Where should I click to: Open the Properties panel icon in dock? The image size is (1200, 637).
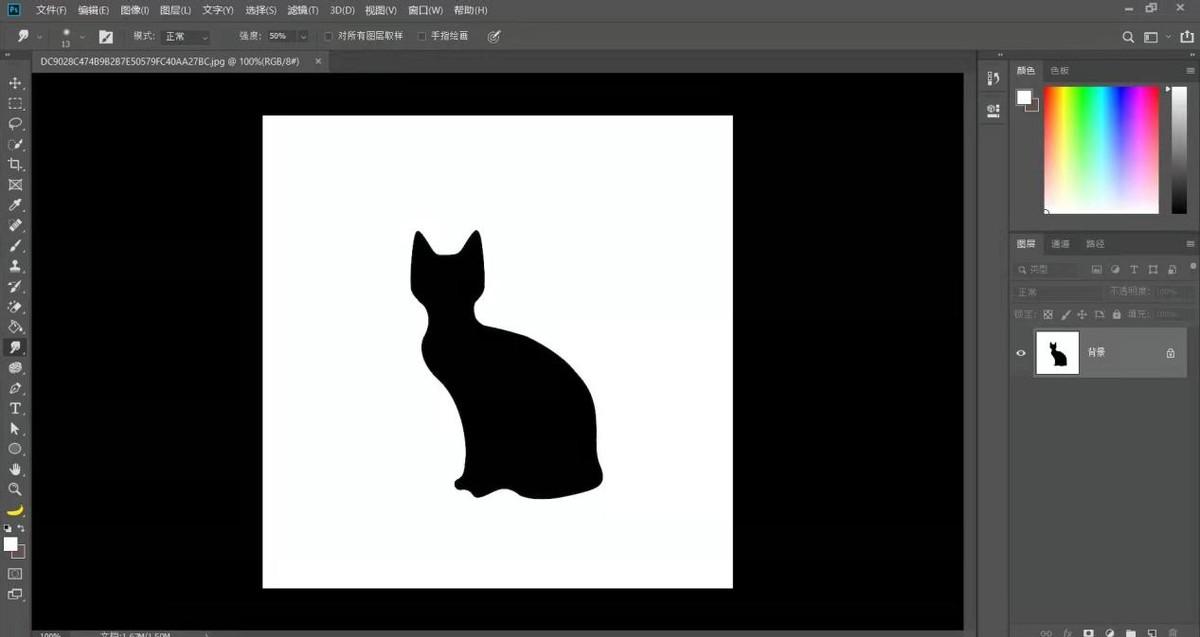pyautogui.click(x=992, y=110)
